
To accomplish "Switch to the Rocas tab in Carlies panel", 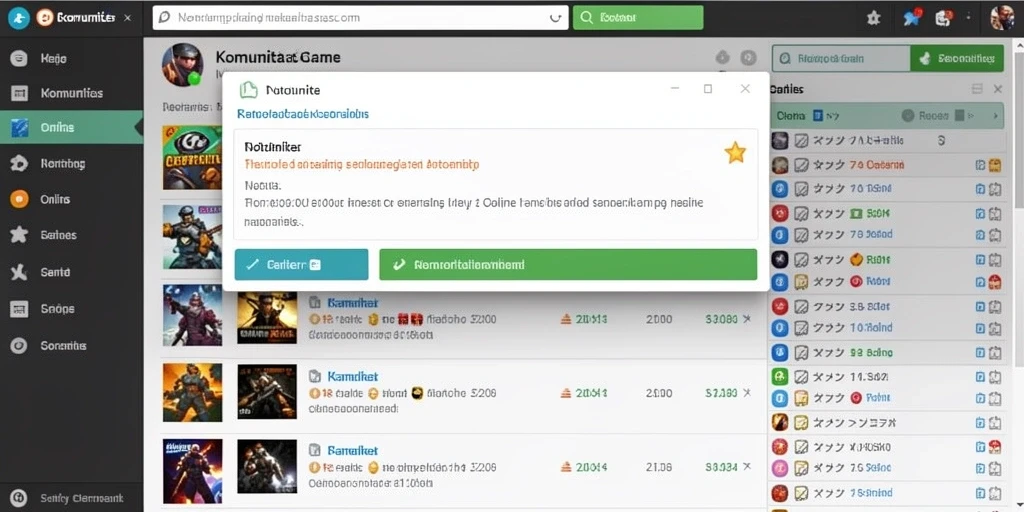I will (x=933, y=116).
